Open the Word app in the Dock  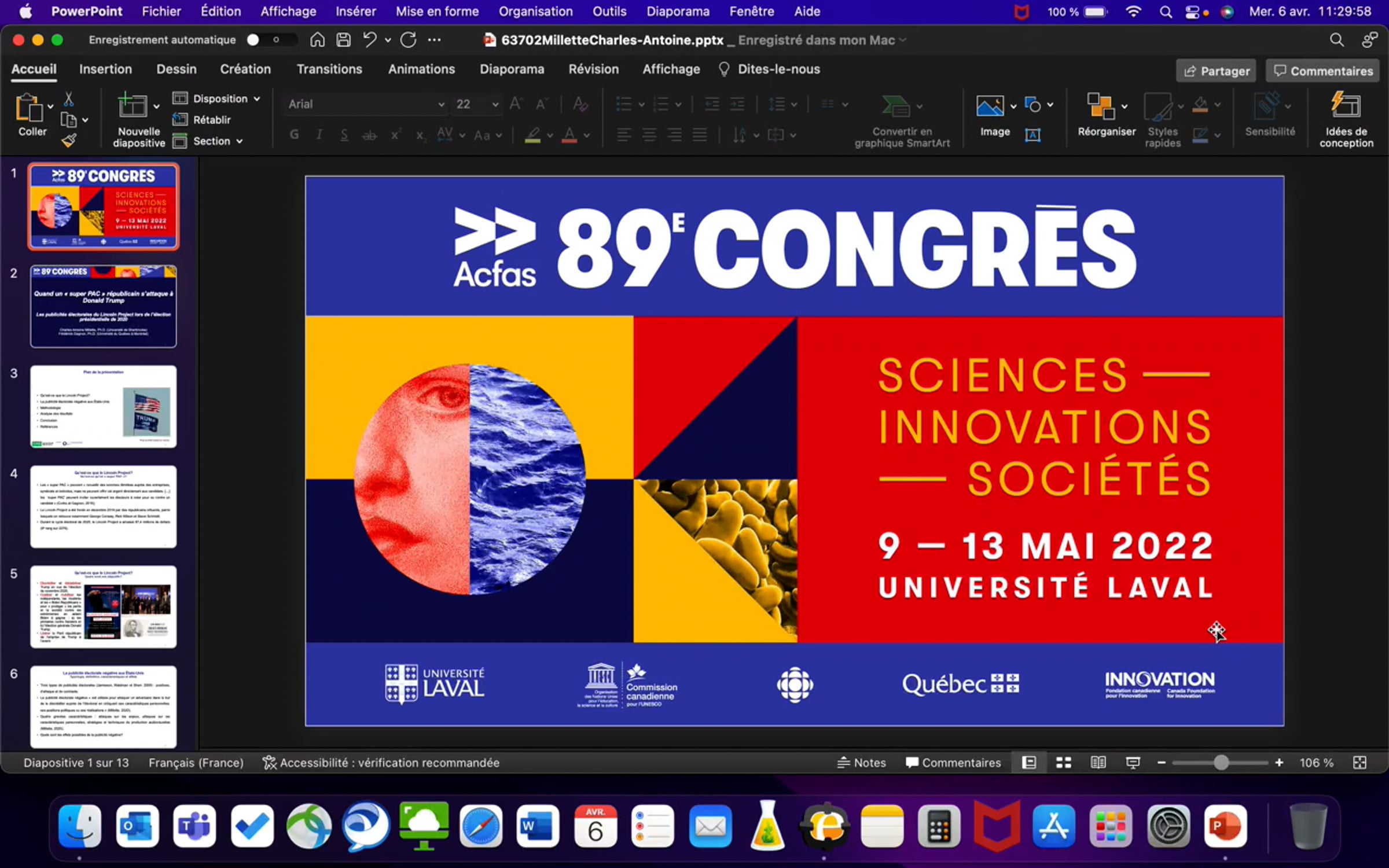click(538, 826)
